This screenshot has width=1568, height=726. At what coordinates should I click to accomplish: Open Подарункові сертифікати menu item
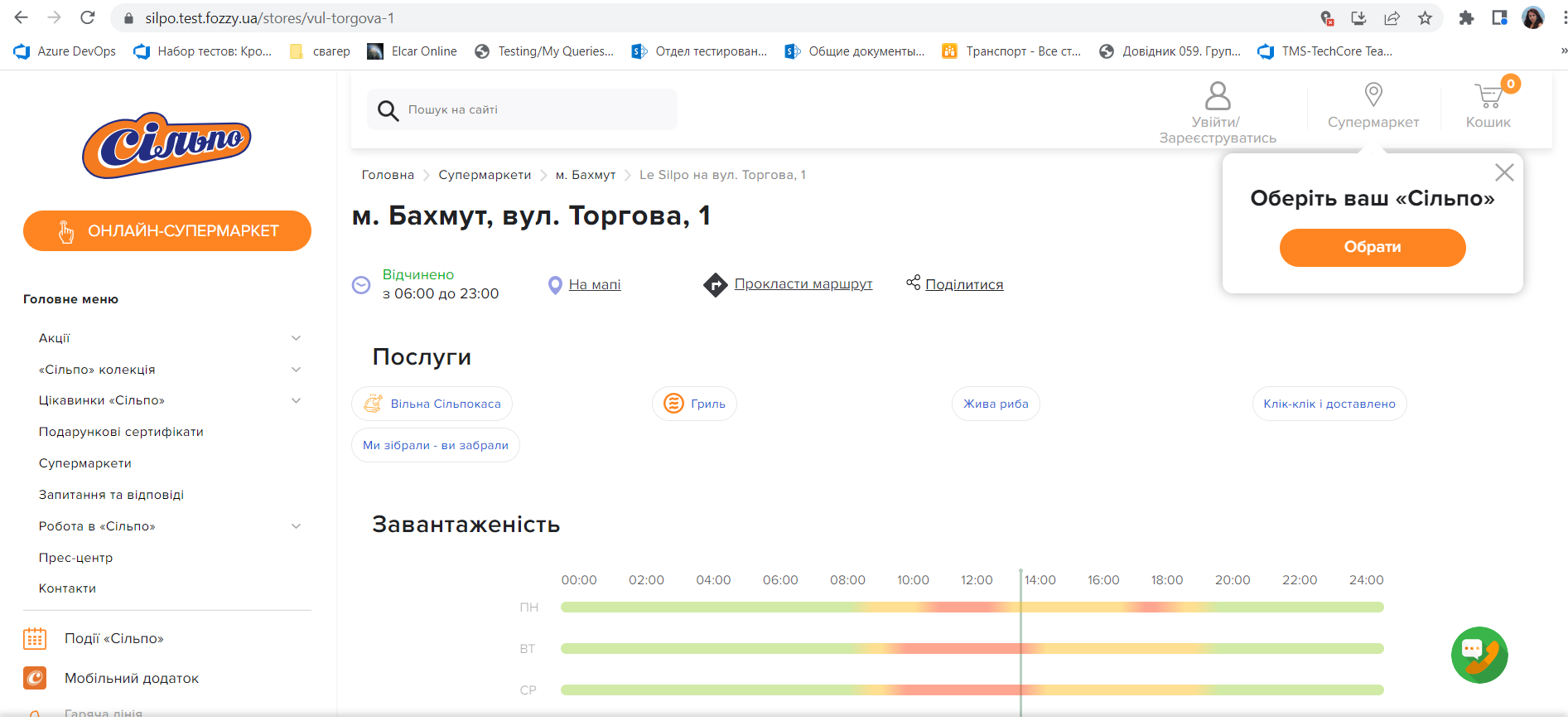(121, 432)
